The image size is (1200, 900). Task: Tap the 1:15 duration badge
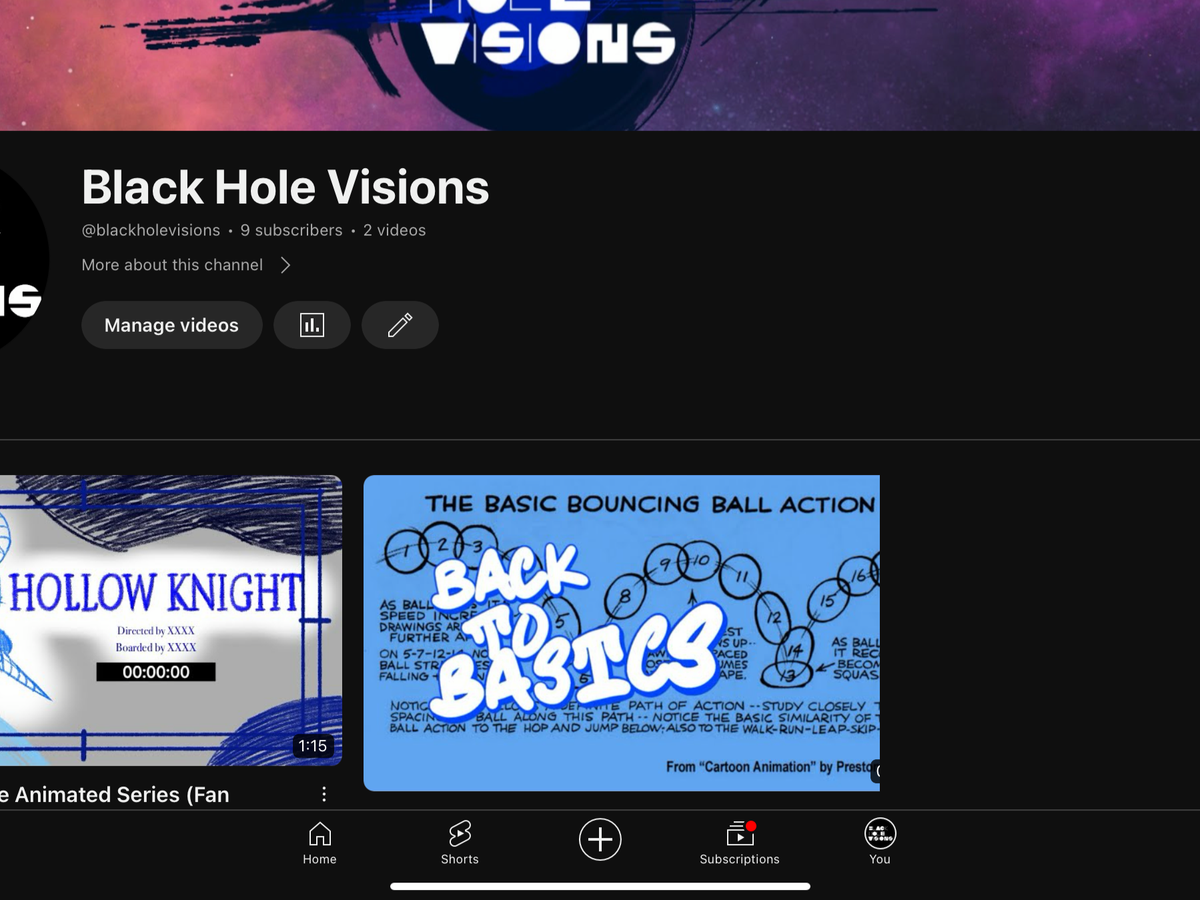313,746
